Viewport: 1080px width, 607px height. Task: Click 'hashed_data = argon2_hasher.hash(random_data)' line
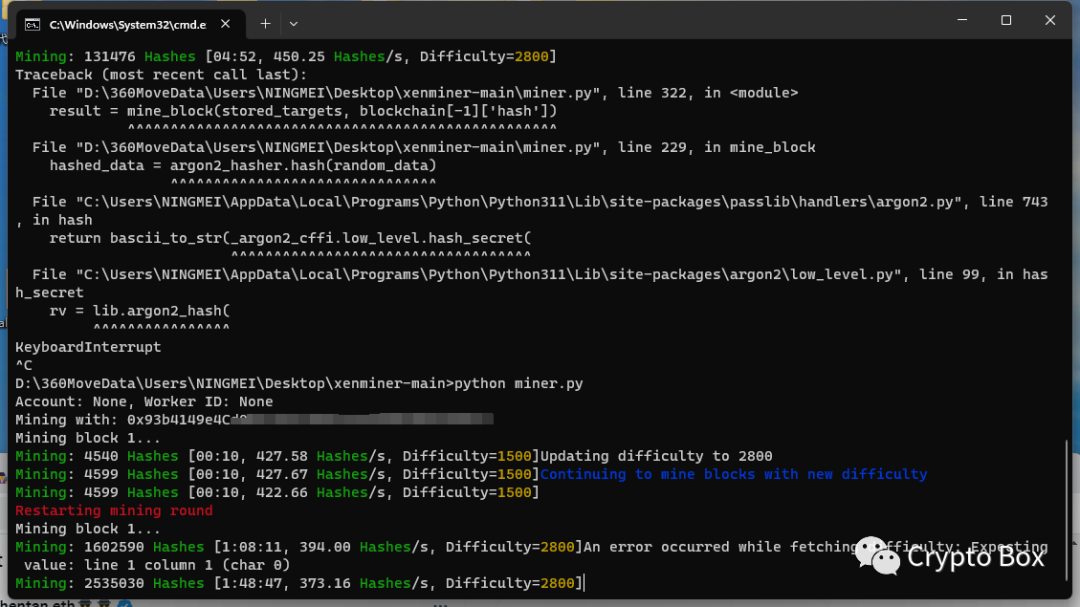[x=242, y=165]
